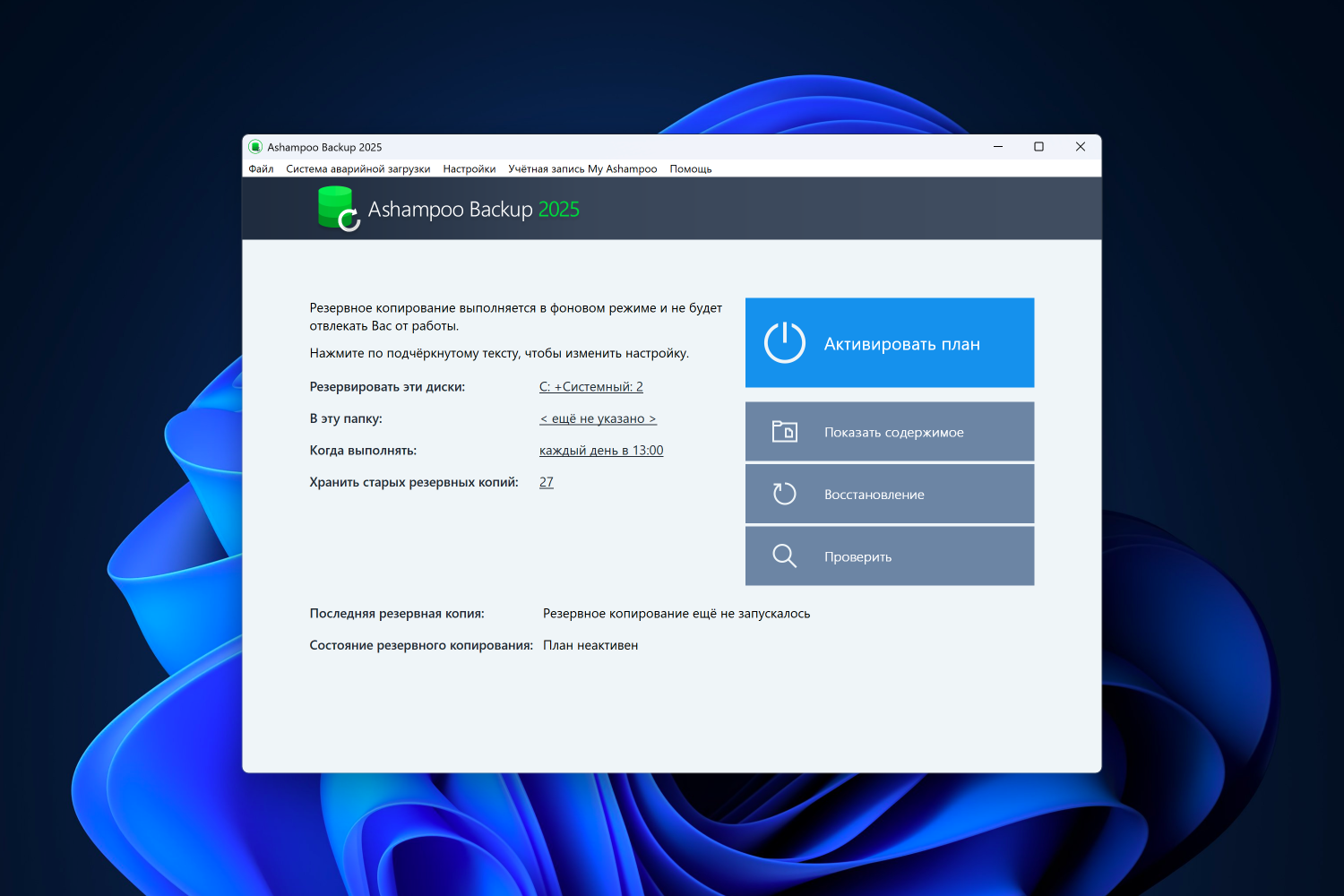Click the power icon on Активировать план

pos(785,342)
